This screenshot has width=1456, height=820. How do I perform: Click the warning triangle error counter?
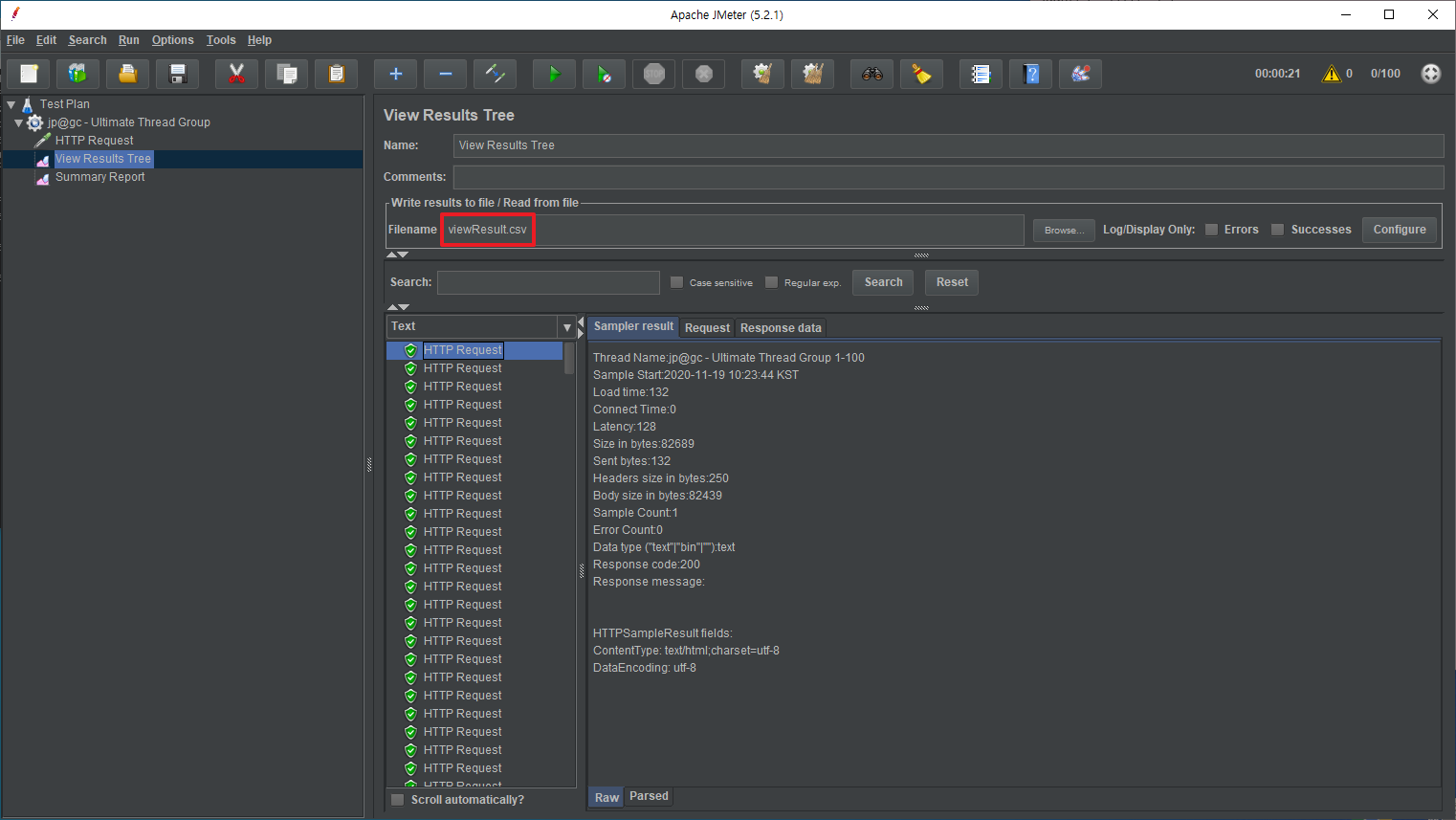(x=1331, y=74)
